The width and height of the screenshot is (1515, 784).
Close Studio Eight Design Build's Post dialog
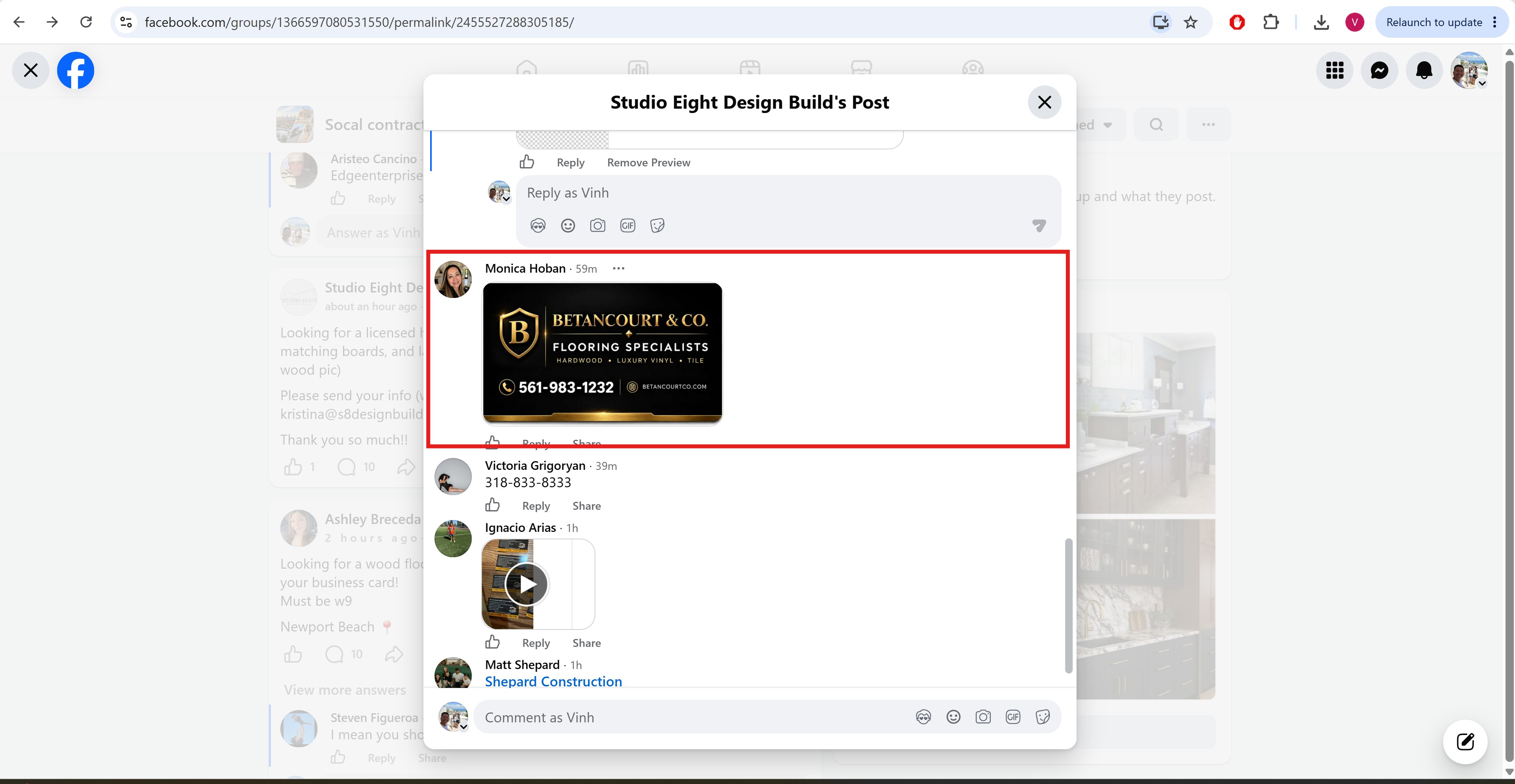pyautogui.click(x=1044, y=102)
